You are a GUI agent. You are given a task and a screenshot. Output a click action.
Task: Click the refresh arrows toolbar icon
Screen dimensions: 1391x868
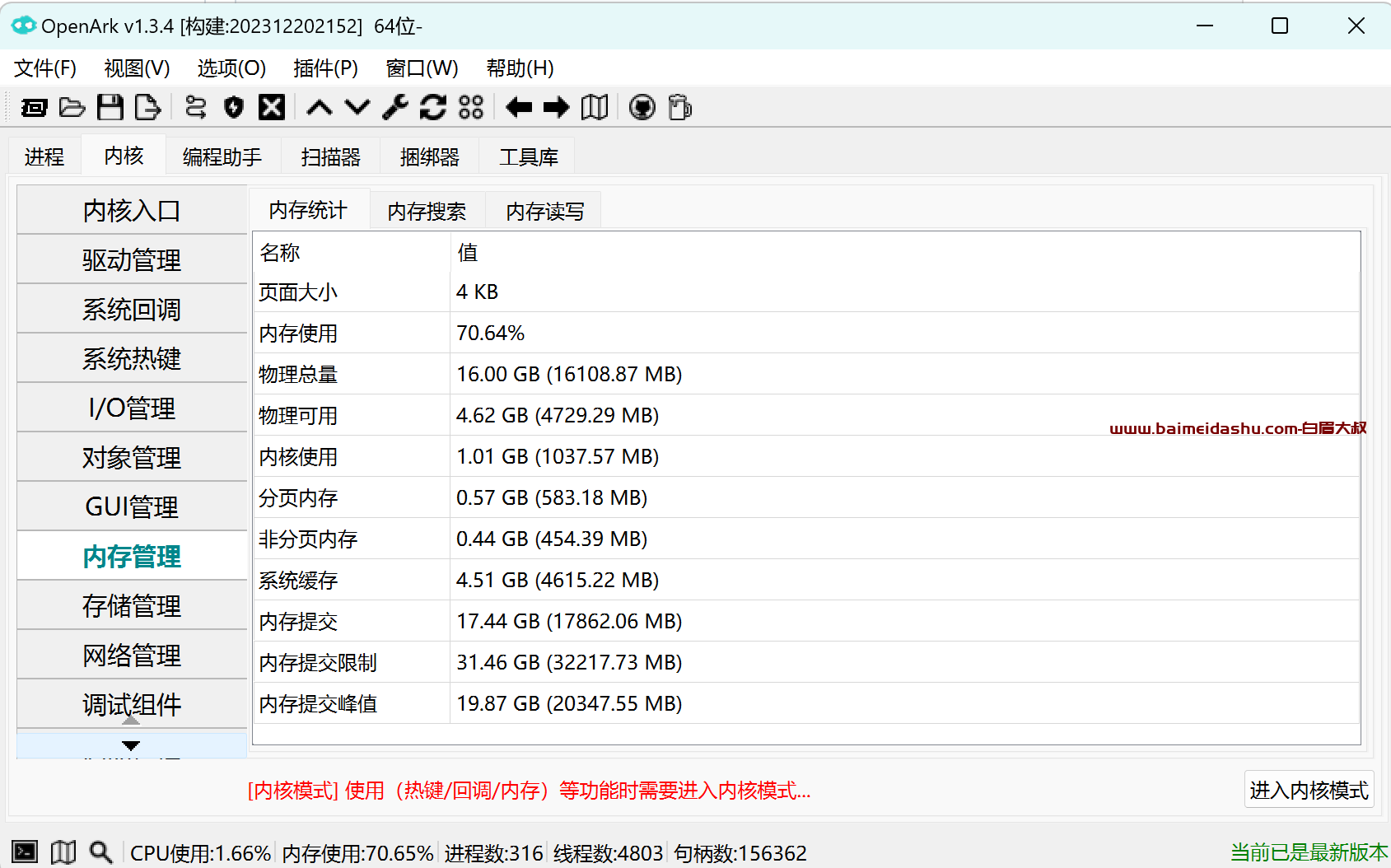[x=433, y=107]
